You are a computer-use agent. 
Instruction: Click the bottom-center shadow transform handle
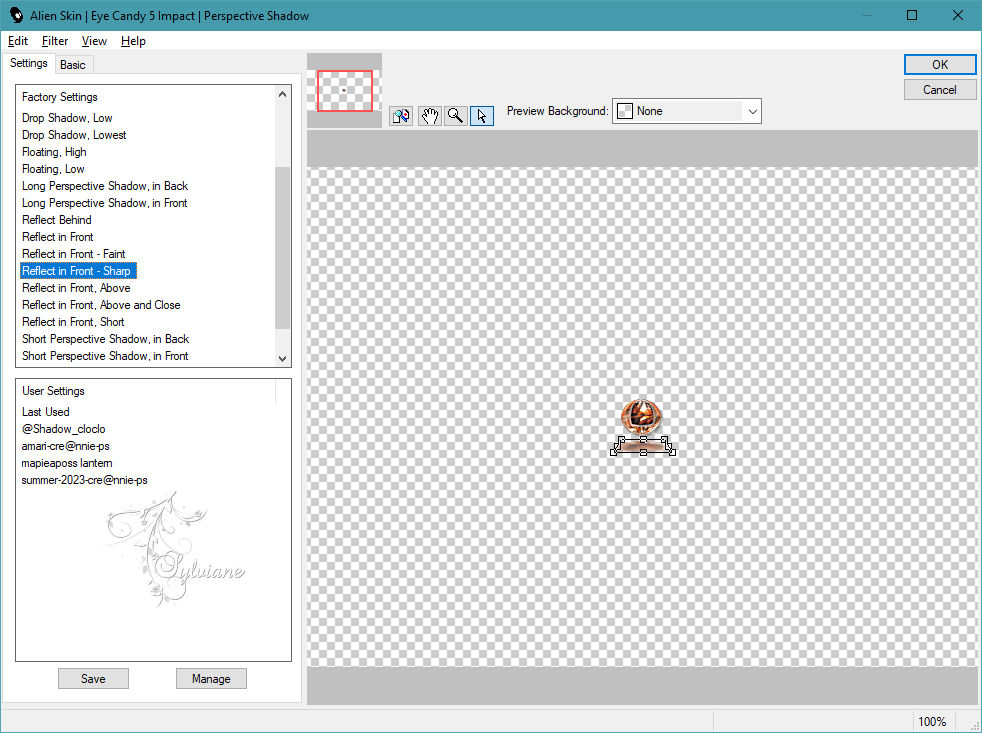coord(643,452)
